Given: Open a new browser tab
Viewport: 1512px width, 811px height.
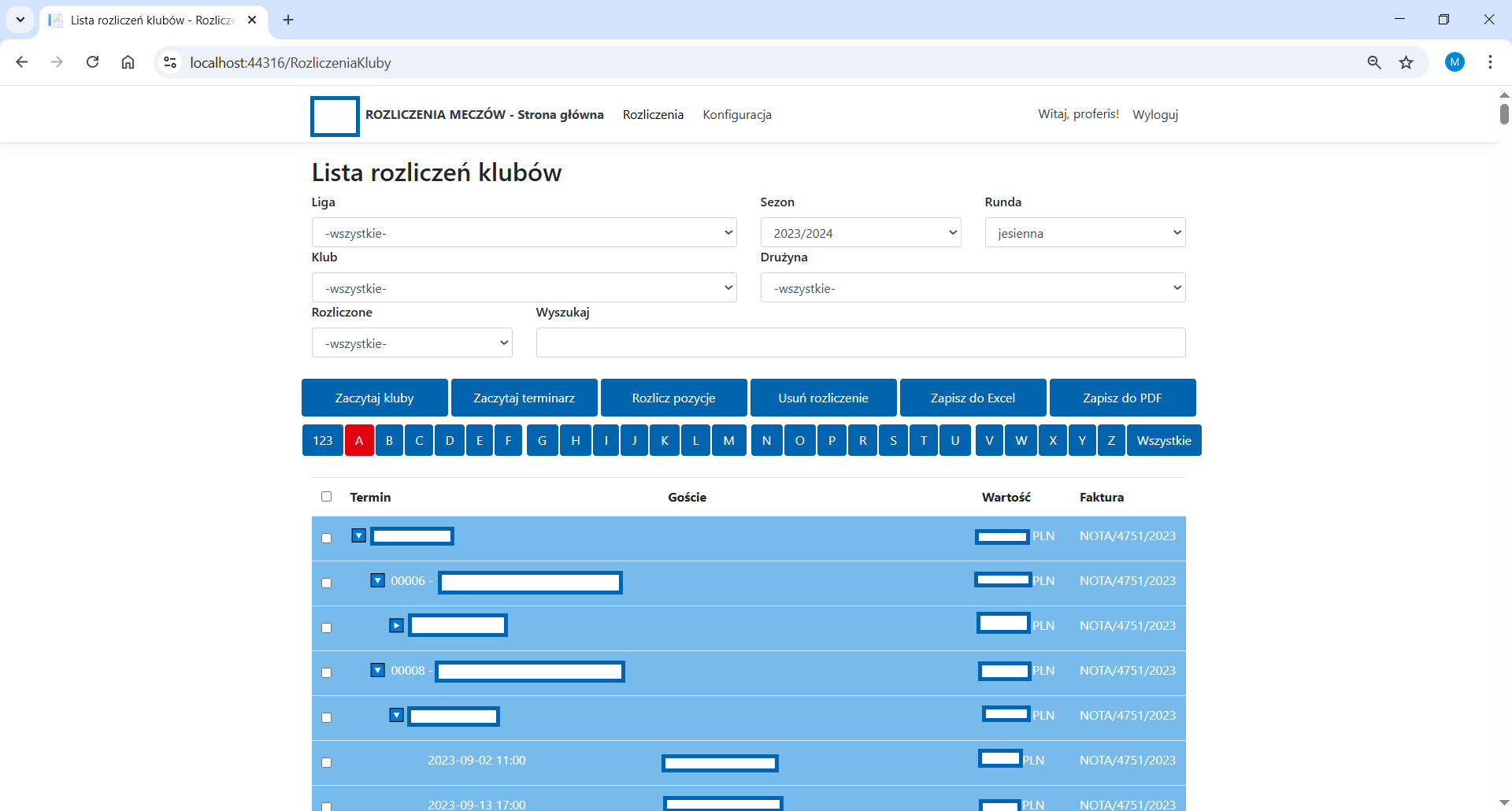Looking at the screenshot, I should click(288, 20).
